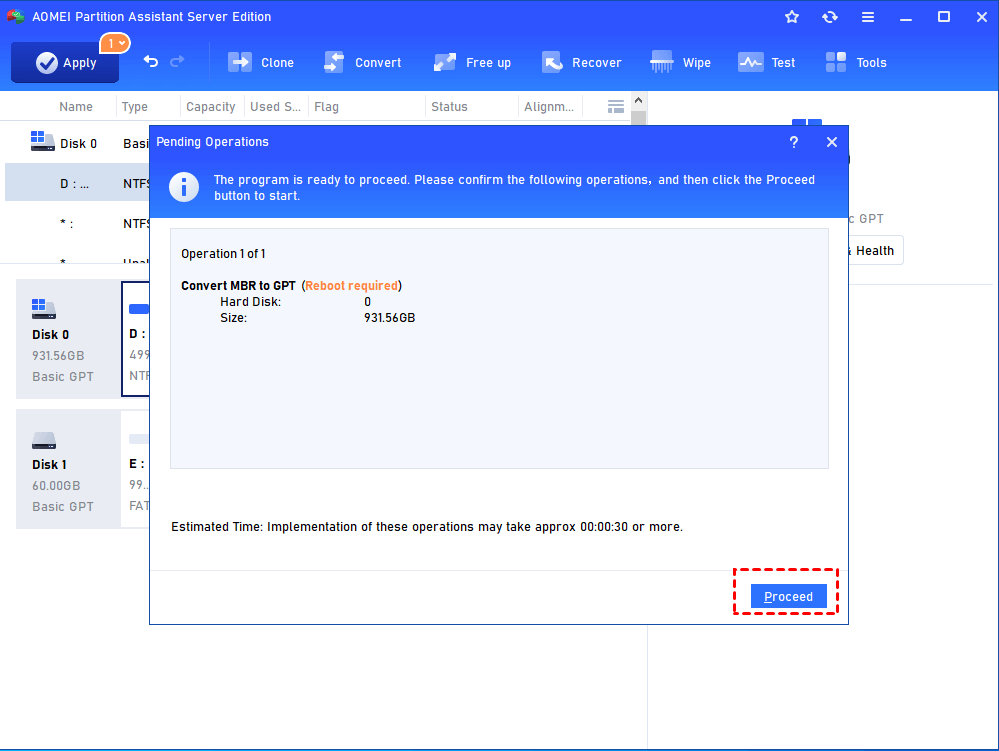
Task: Open the pending operations count badge
Action: coord(115,43)
